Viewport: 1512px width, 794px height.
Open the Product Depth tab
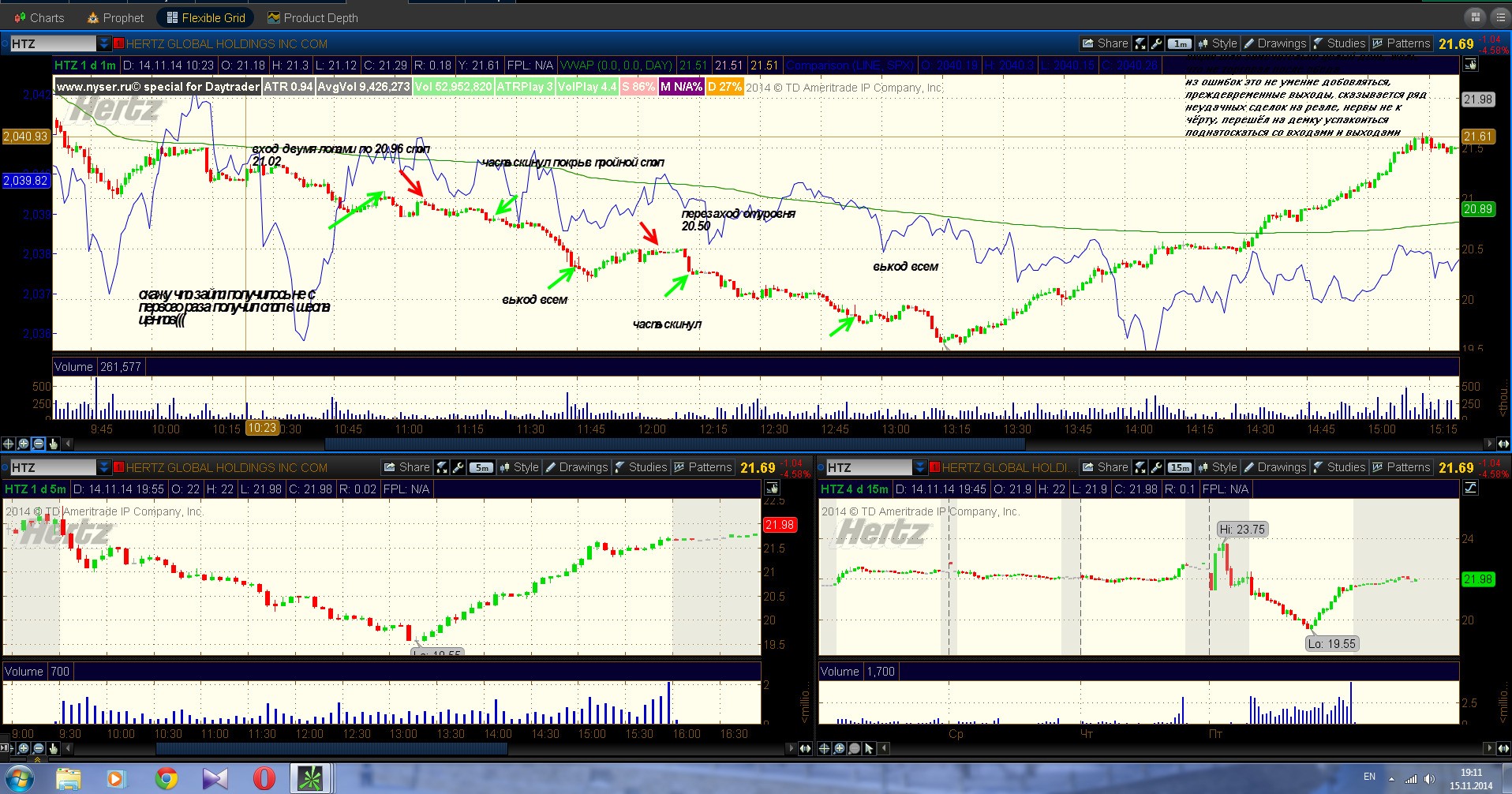point(313,17)
